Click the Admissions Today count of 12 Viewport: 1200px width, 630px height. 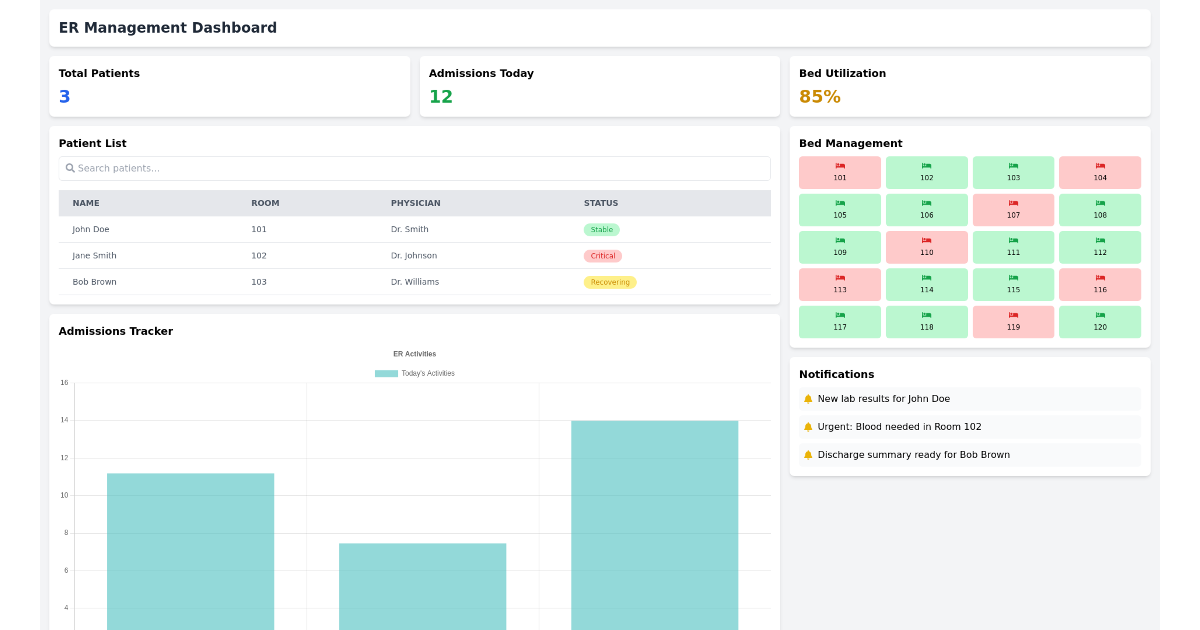click(441, 97)
